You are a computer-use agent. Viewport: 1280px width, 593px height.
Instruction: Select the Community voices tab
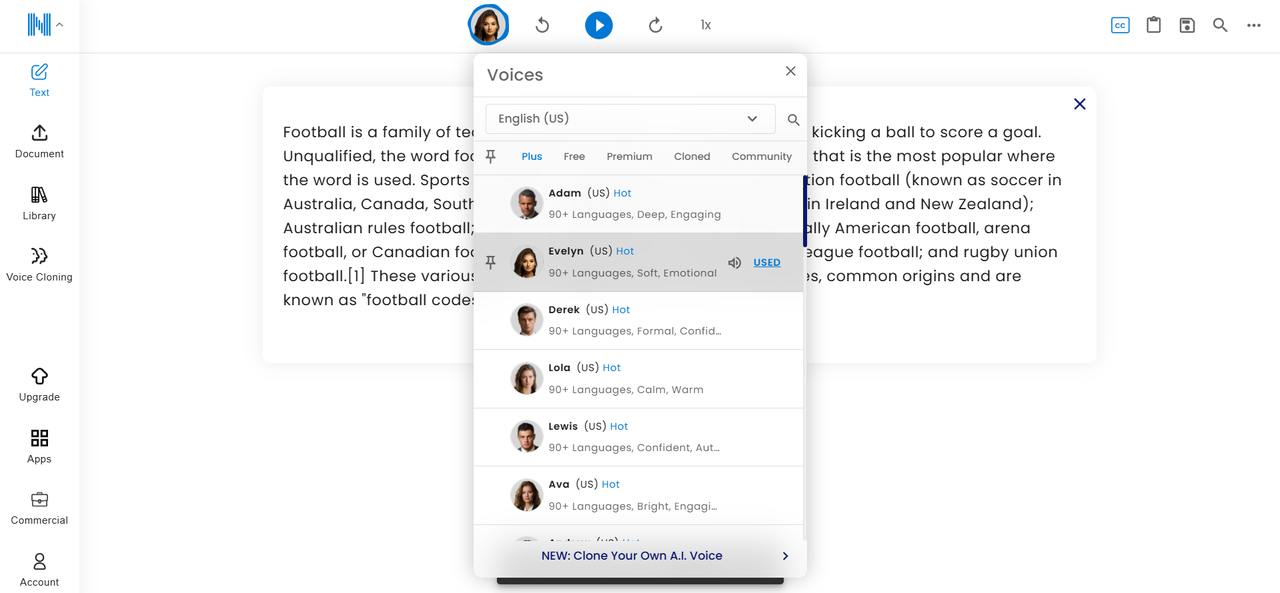tap(761, 156)
